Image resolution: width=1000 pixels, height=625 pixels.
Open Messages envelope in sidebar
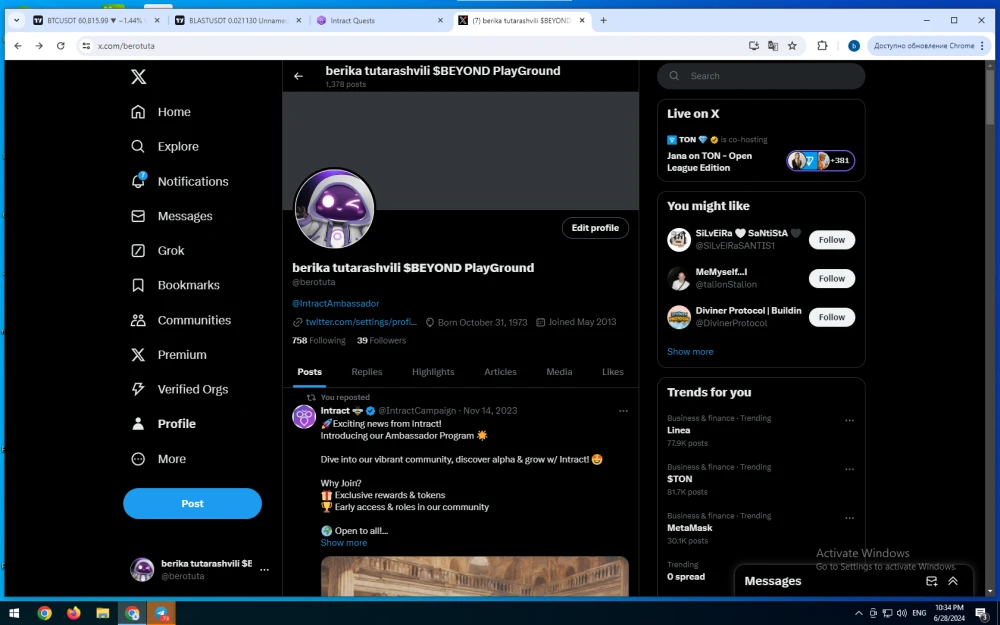point(172,216)
